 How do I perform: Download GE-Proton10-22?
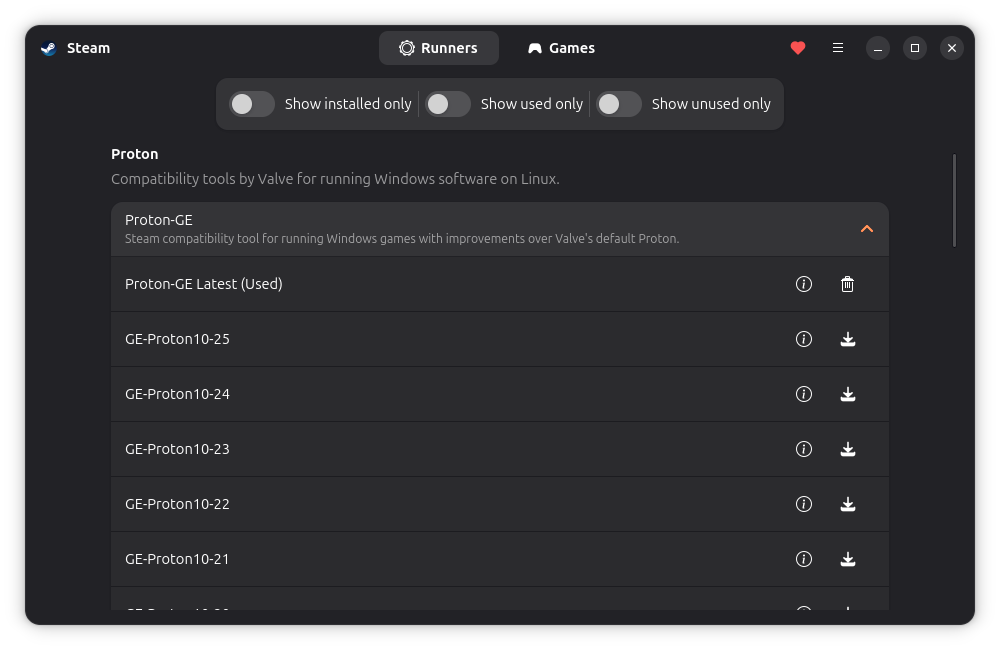click(847, 504)
